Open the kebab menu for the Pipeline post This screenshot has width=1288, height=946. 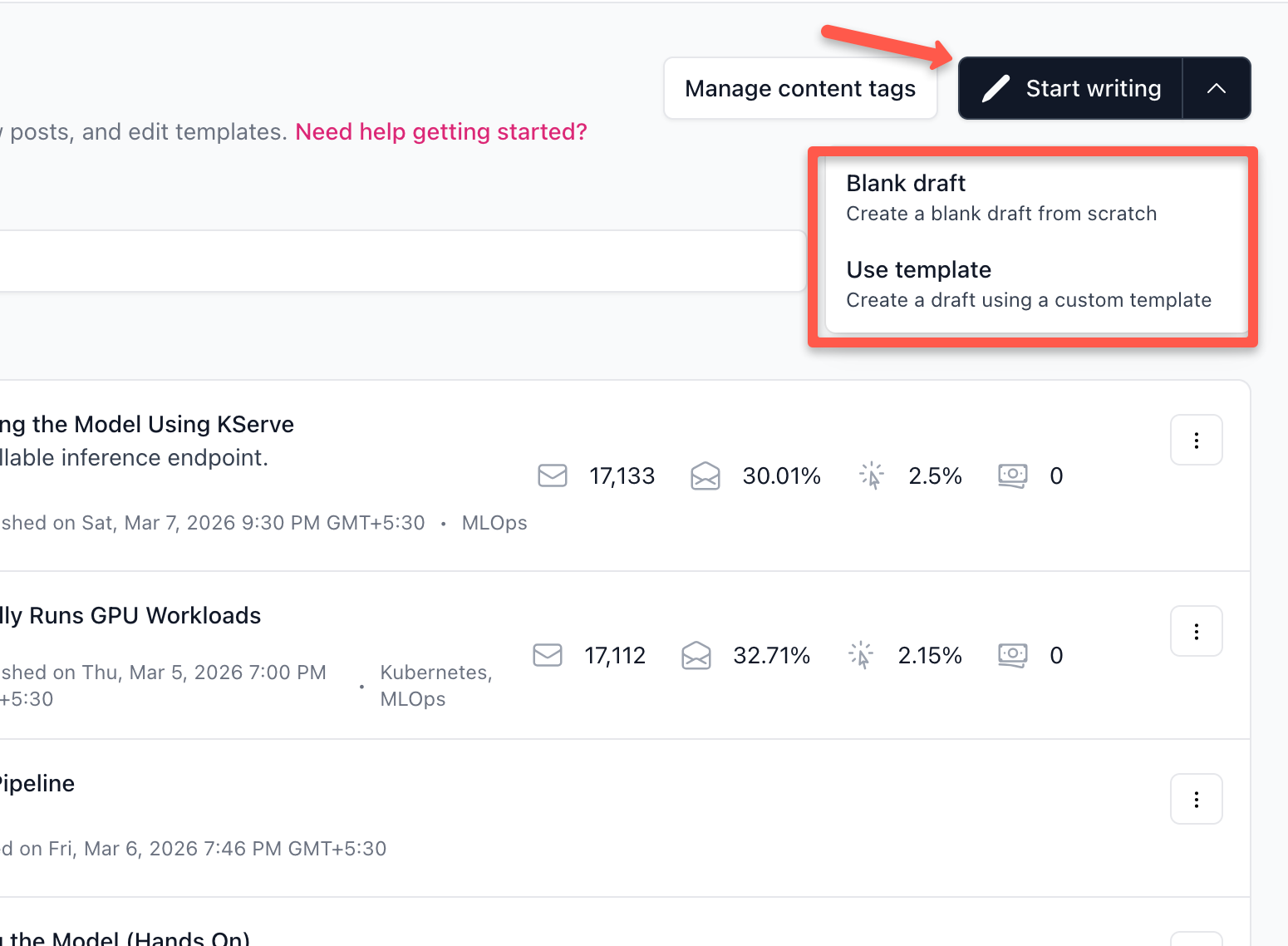pos(1196,799)
